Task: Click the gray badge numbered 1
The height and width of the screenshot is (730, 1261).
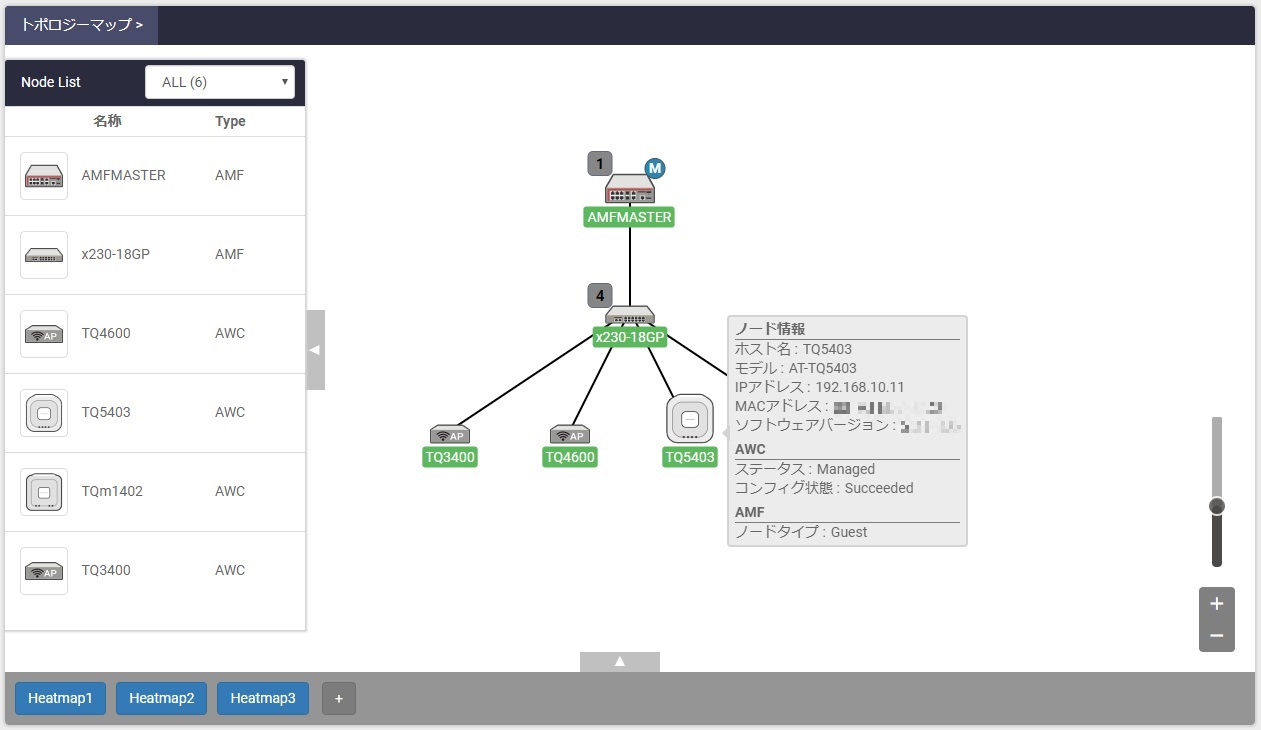Action: pos(600,164)
